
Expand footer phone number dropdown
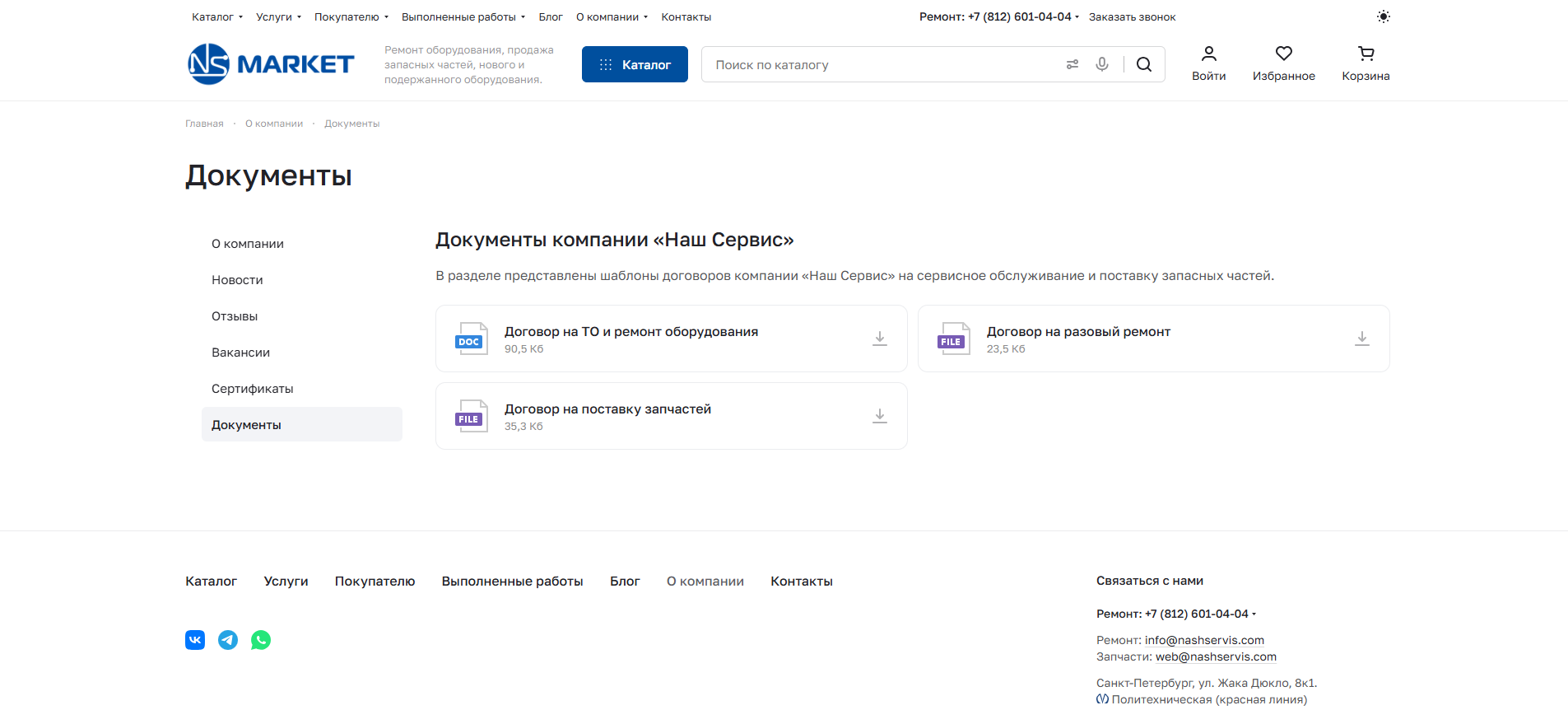click(1254, 614)
